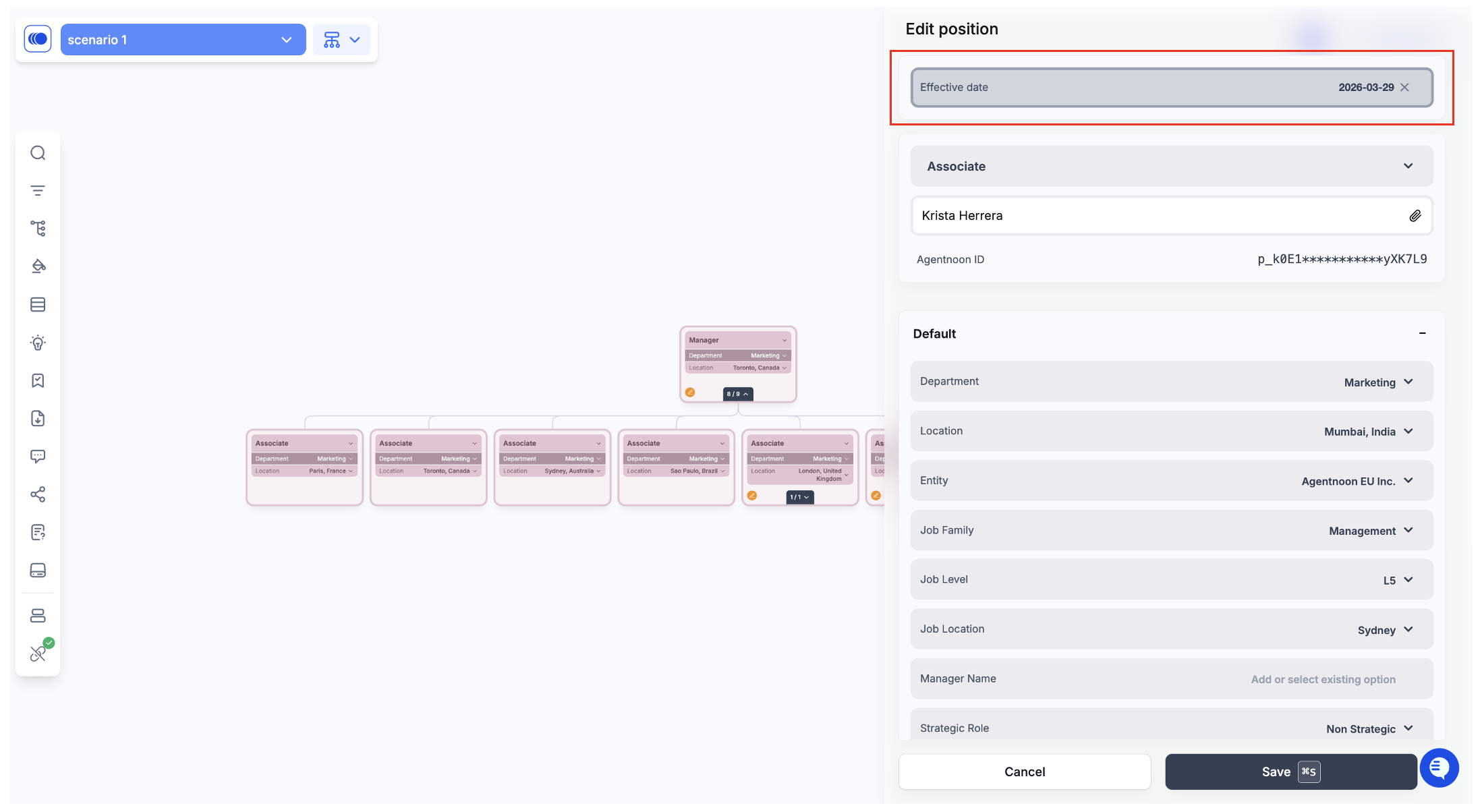Open the scenario 1 dropdown
Viewport: 1480px width, 812px height.
pos(183,40)
